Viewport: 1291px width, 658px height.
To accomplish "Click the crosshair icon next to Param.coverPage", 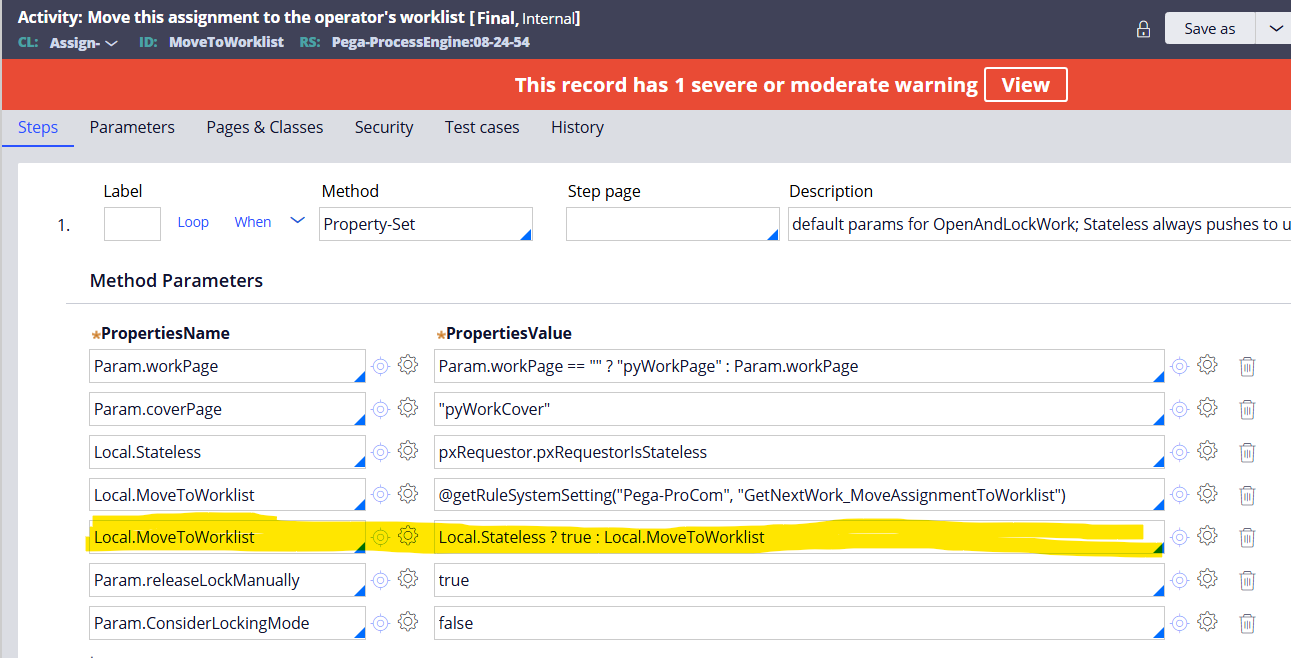I will (x=380, y=408).
